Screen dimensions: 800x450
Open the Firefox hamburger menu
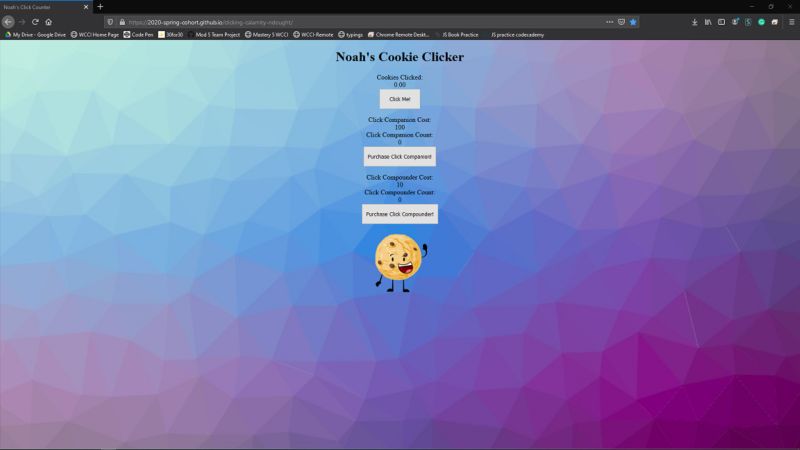point(791,22)
